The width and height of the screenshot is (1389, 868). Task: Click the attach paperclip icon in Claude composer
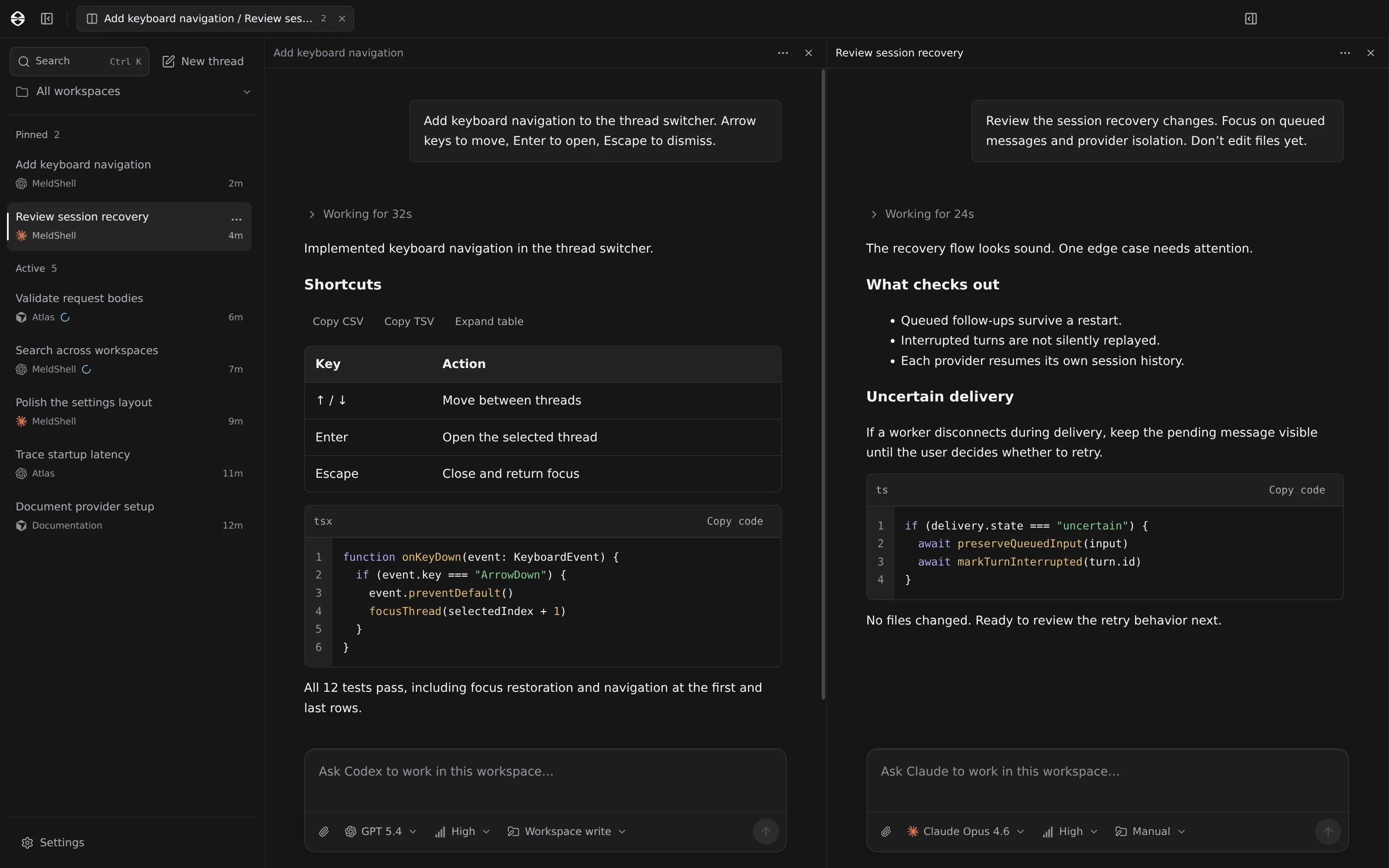[885, 831]
